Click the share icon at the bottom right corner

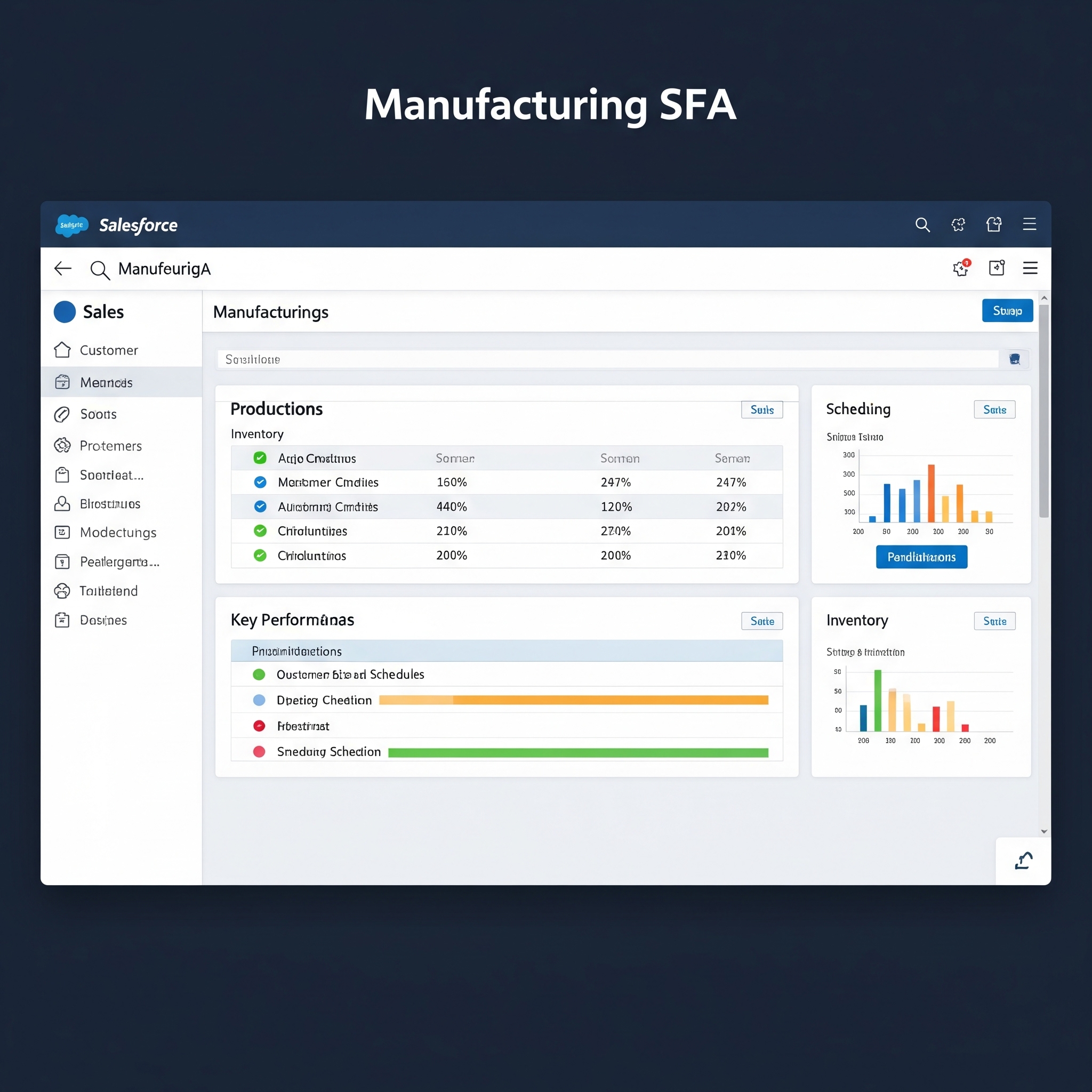pyautogui.click(x=1023, y=861)
